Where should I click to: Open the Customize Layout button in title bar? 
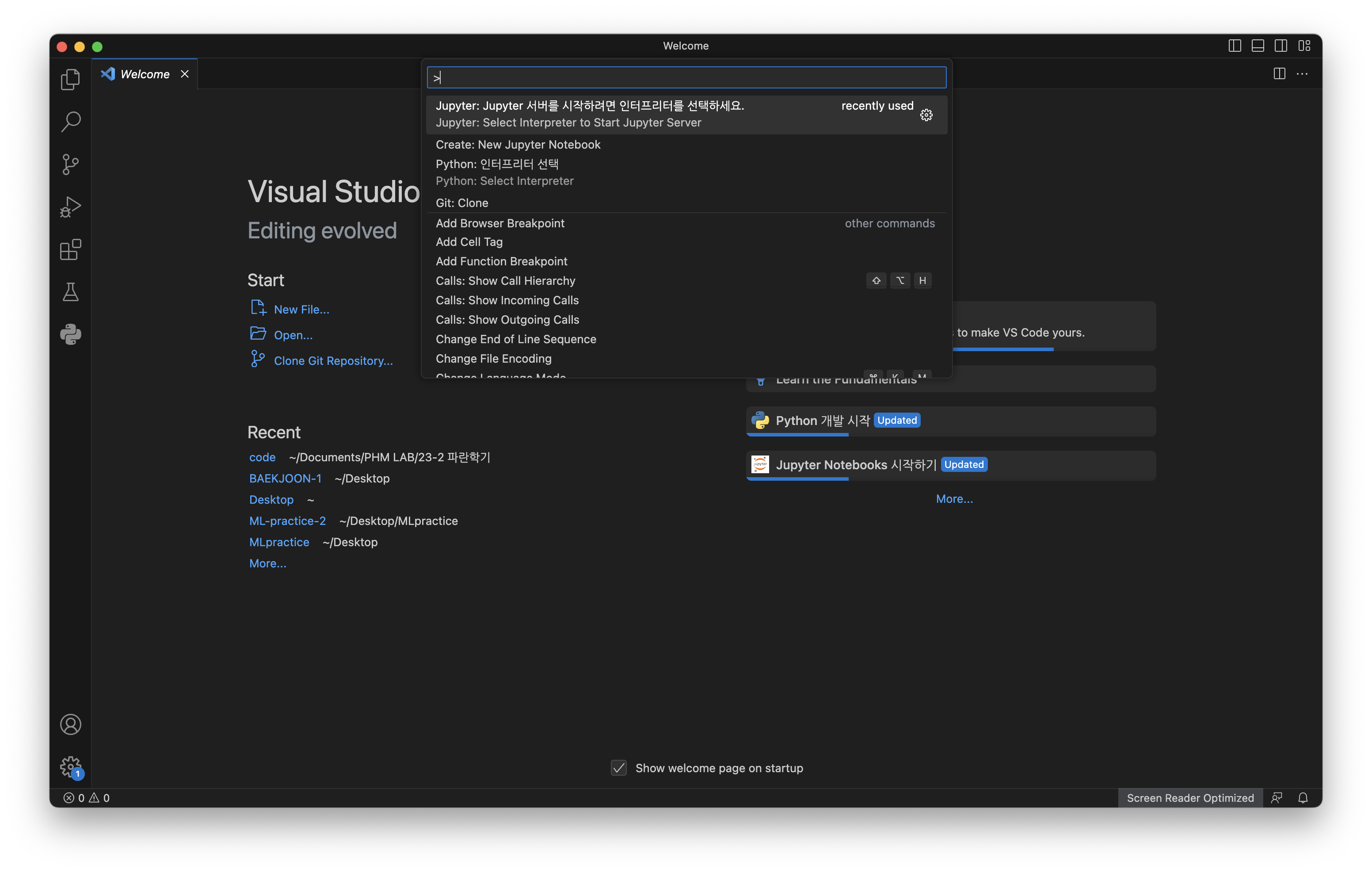[1304, 46]
